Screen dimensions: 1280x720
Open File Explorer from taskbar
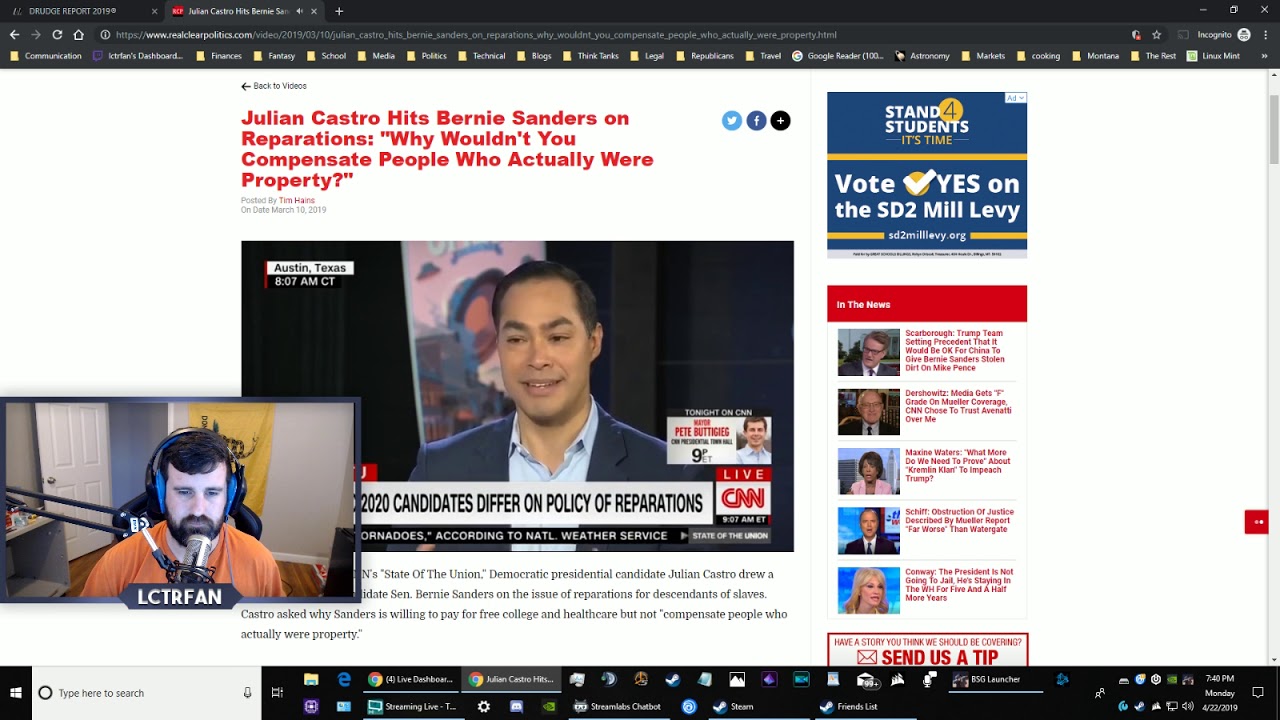coord(311,680)
